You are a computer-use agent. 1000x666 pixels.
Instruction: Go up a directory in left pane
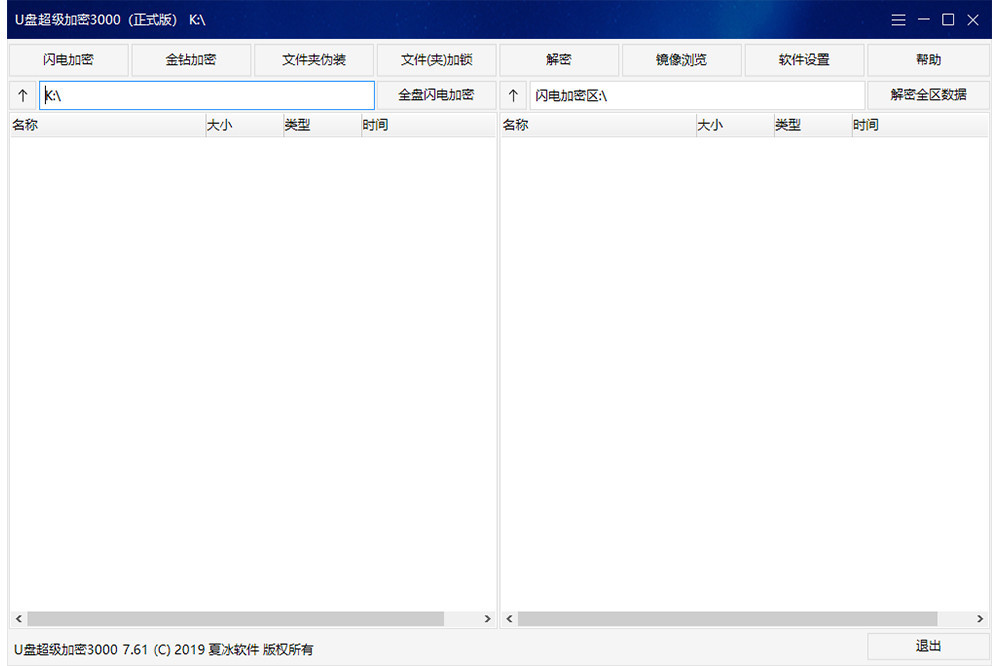(23, 96)
